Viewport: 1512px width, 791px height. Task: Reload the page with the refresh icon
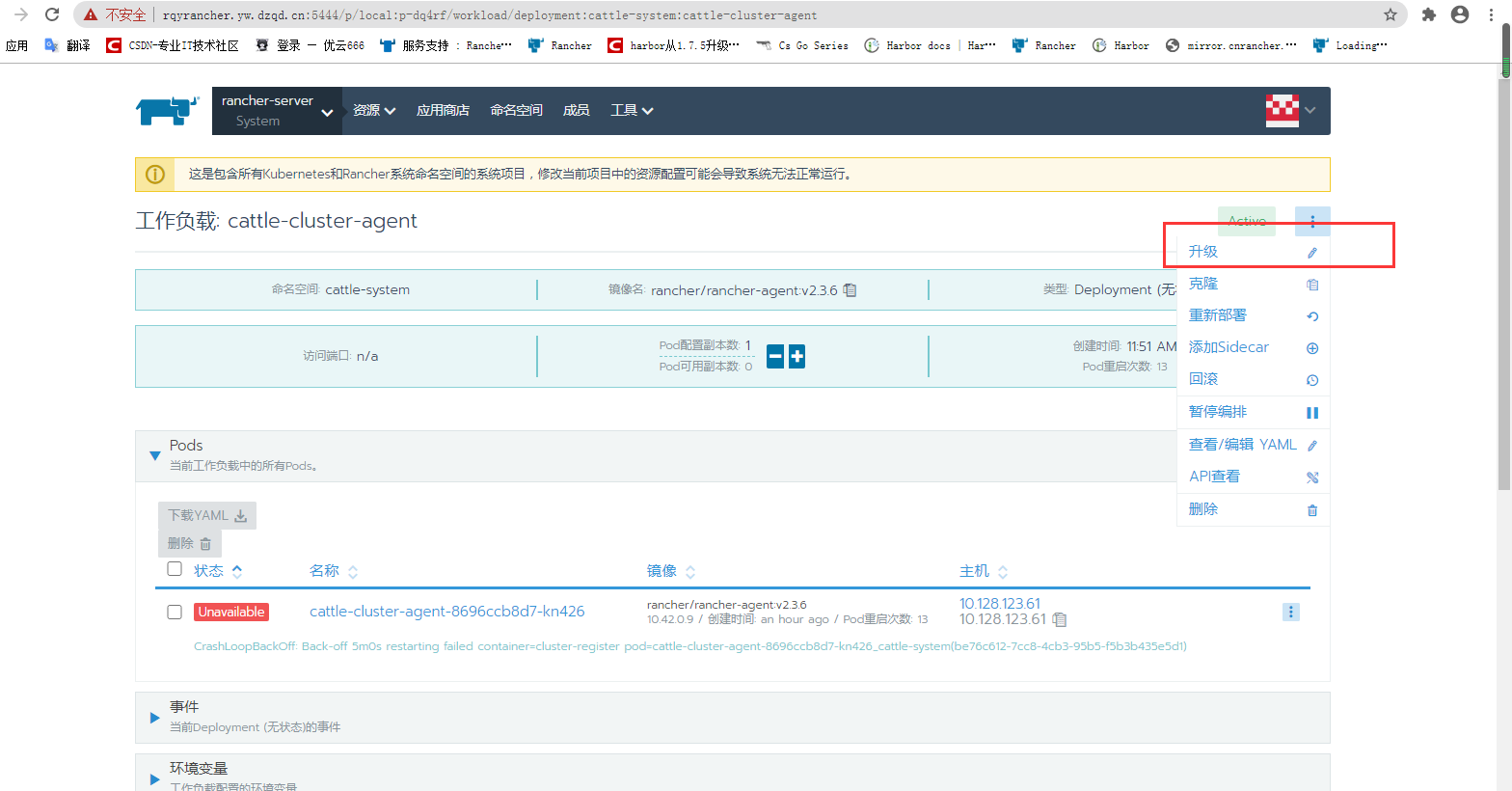(x=52, y=14)
